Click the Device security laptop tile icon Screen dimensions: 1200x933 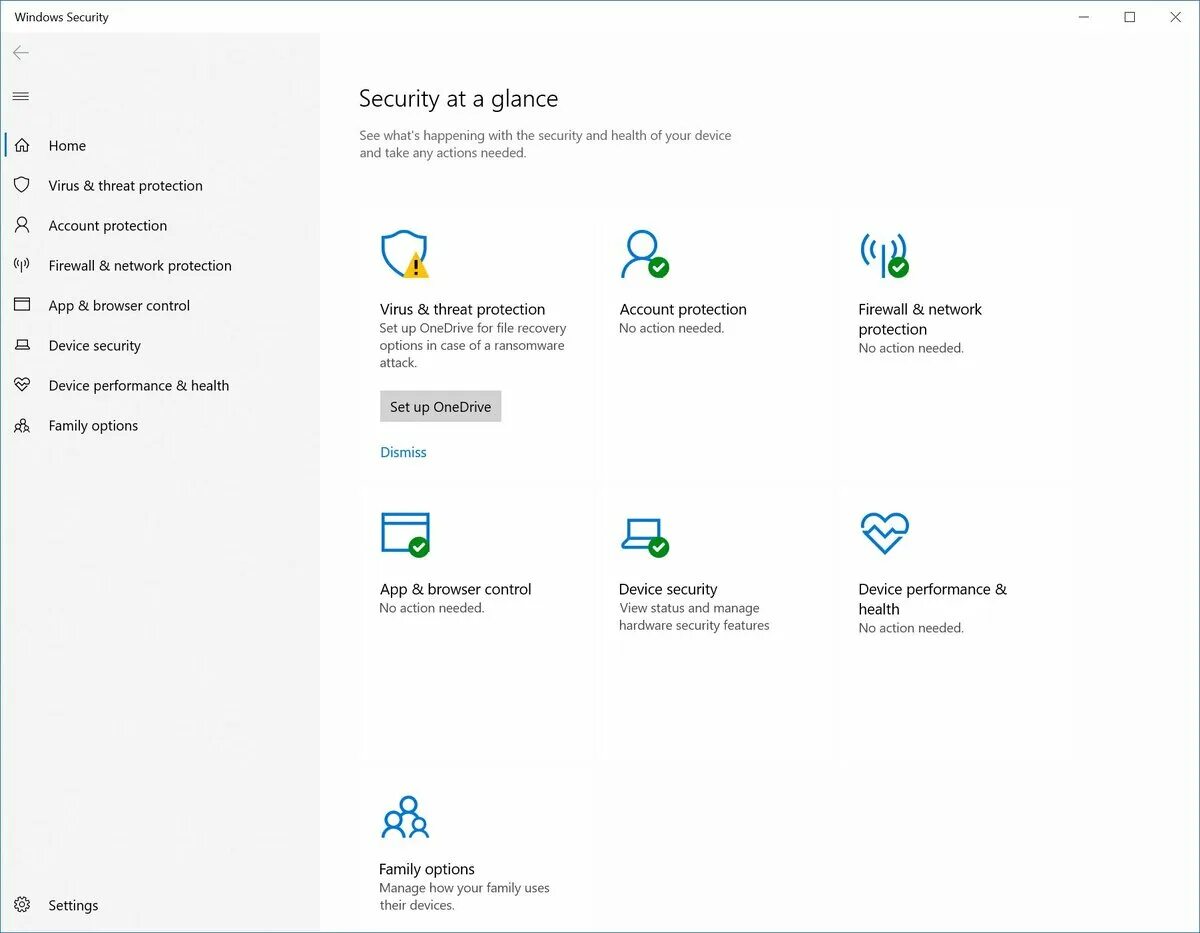(x=643, y=534)
